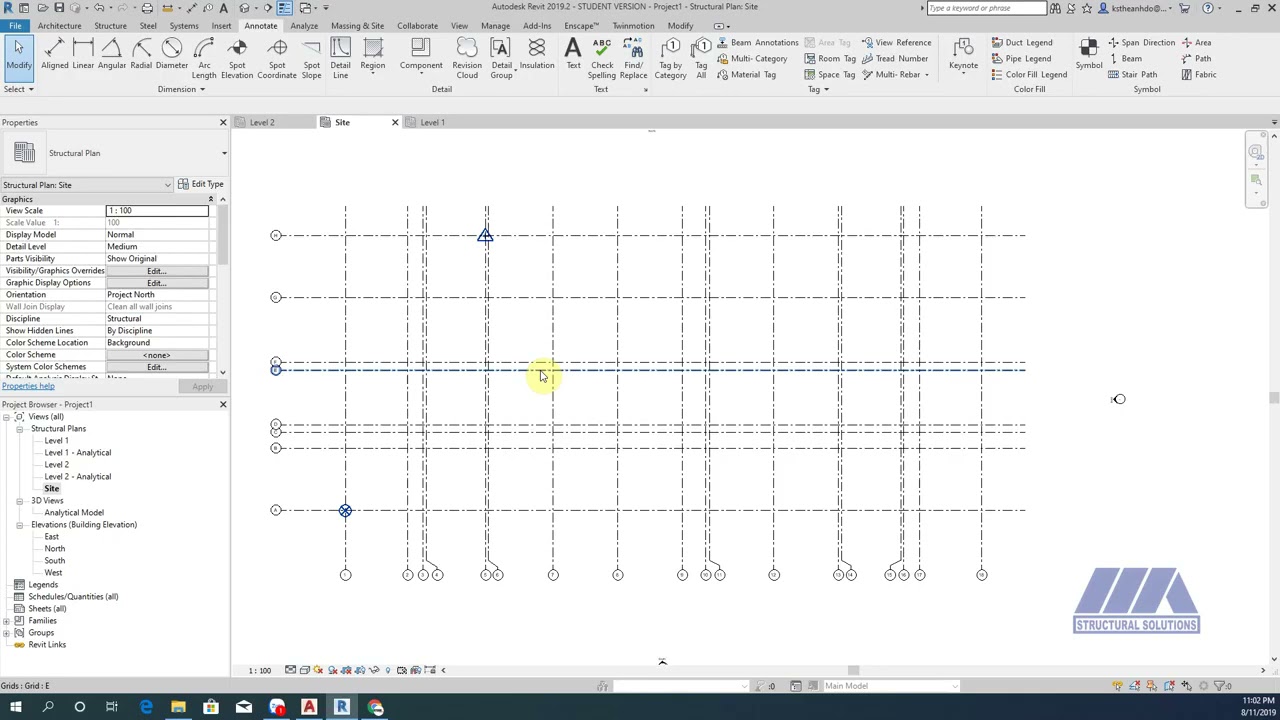Open the Structural Plan type selector dropdown

(224, 154)
